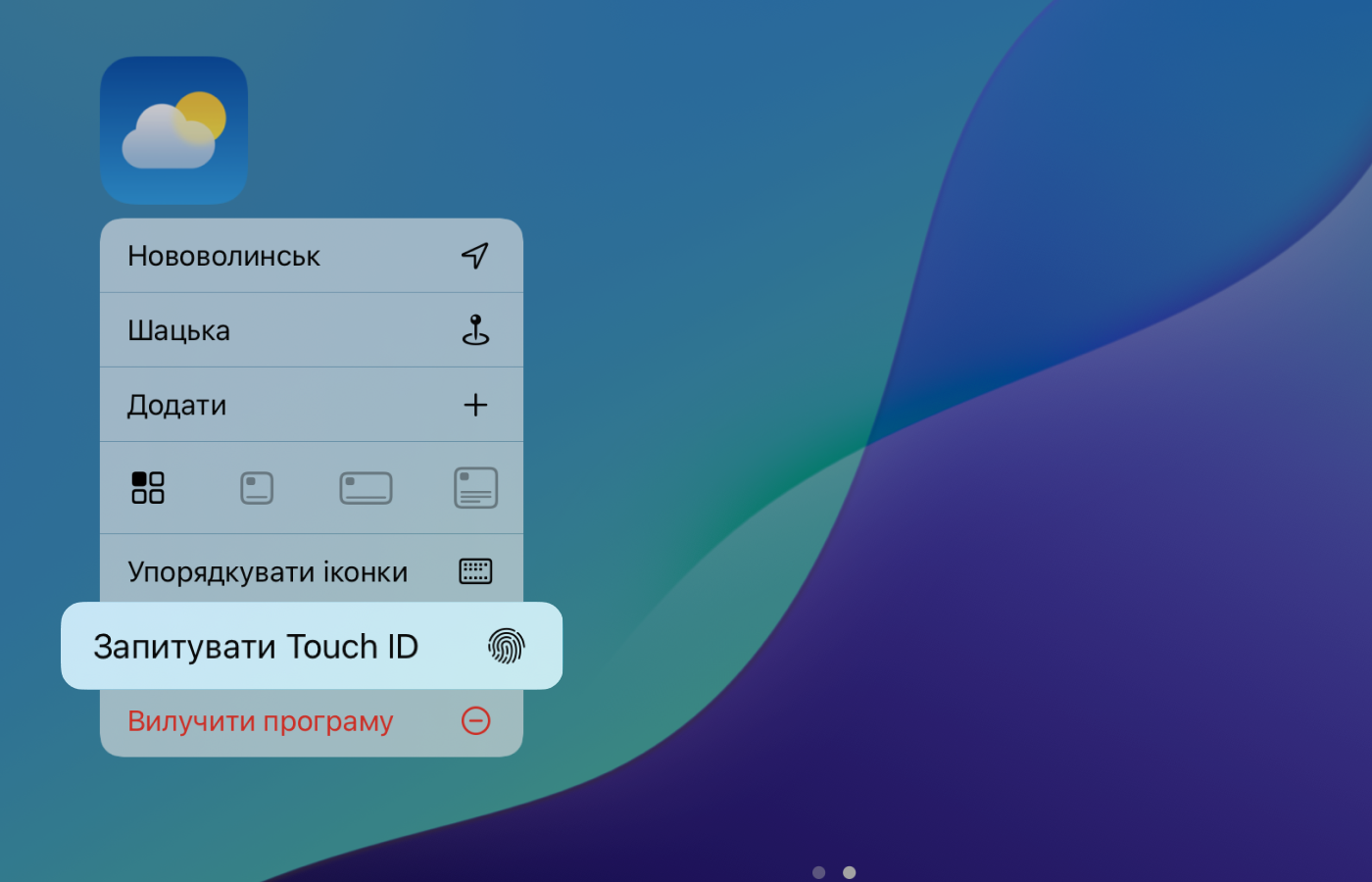Choose the Шацька location entry
Viewport: 1372px width, 882px height.
(312, 330)
